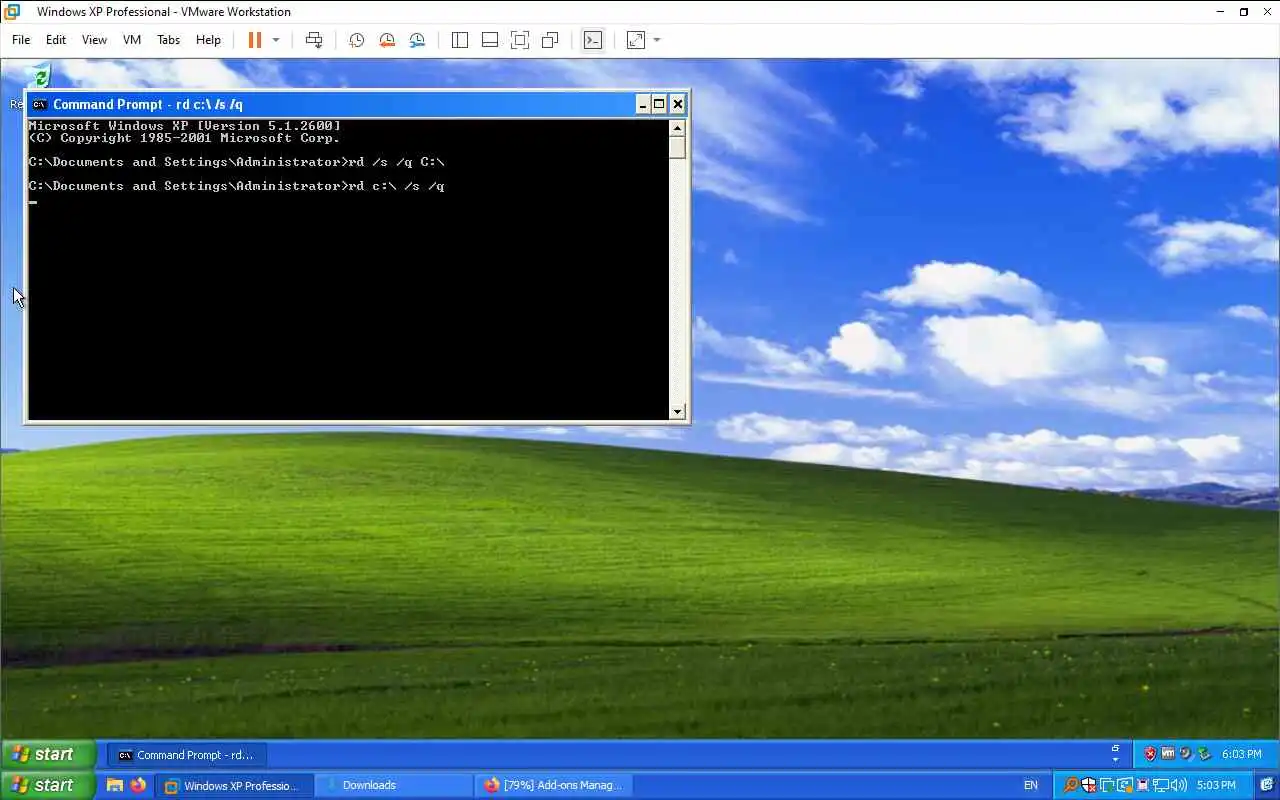Switch to Windows XP Professional taskbar item
Viewport: 1280px width, 800px height.
coord(236,785)
